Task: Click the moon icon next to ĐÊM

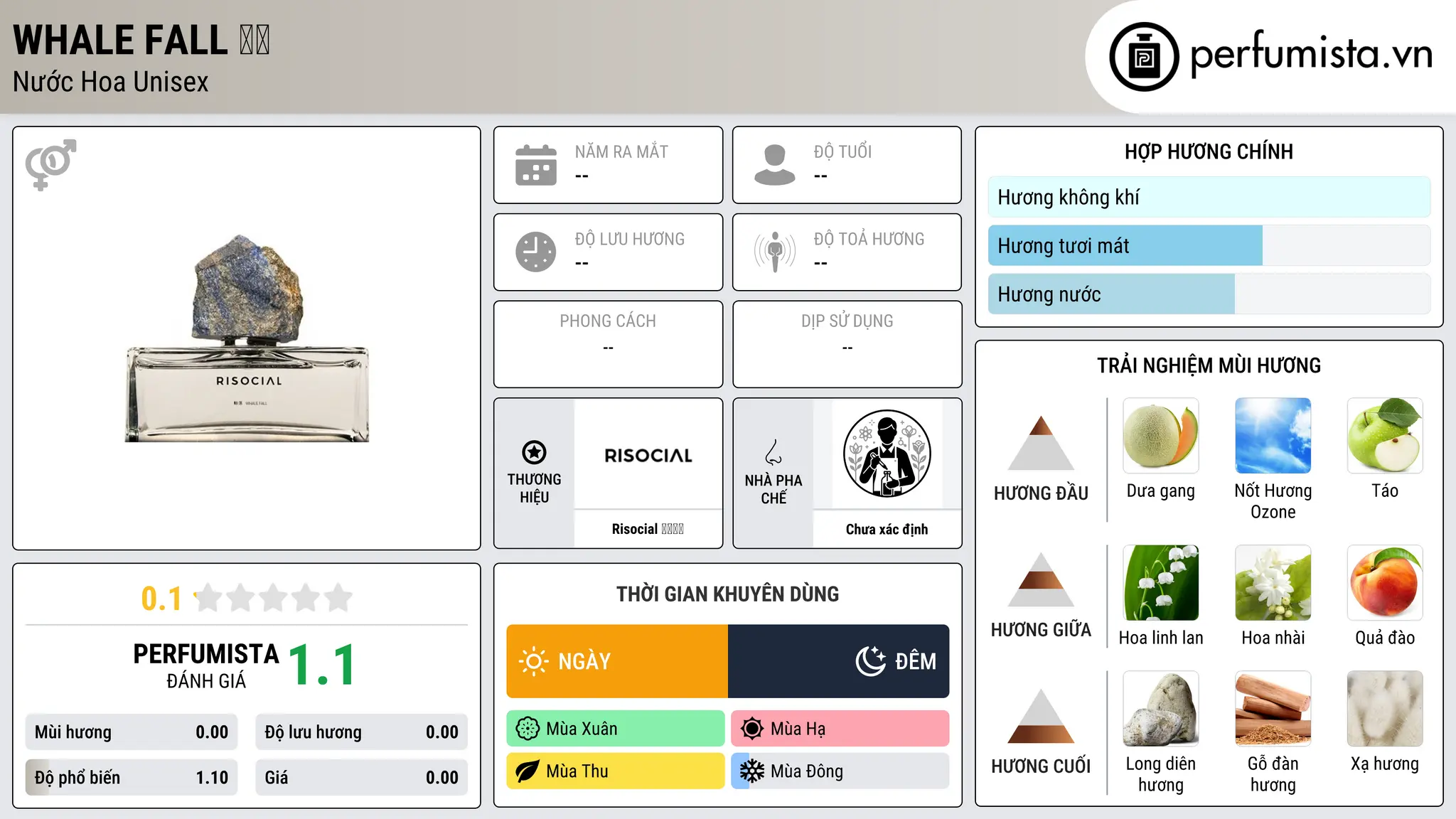Action: (871, 661)
